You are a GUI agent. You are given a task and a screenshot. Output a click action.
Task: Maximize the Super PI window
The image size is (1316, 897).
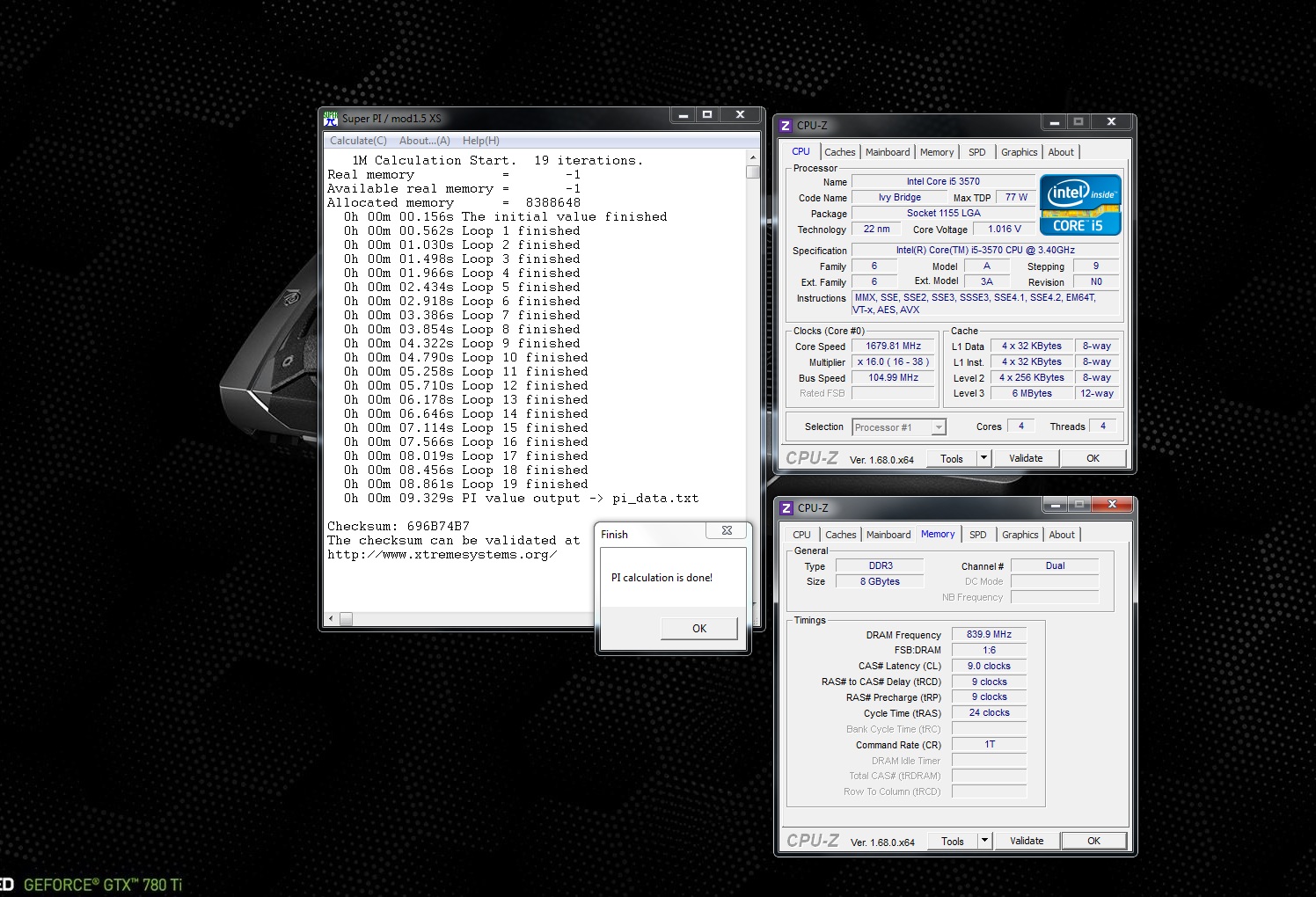click(707, 115)
